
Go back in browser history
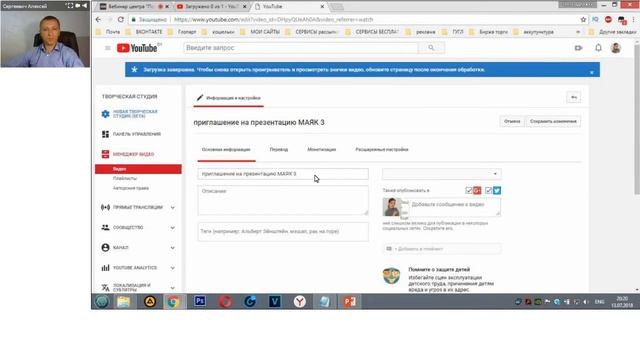tap(98, 20)
